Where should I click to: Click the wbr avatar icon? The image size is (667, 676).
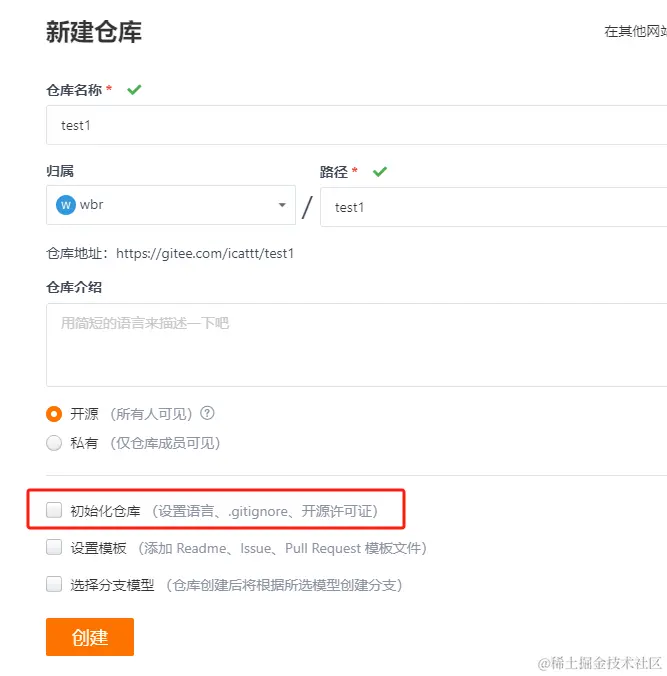[66, 204]
